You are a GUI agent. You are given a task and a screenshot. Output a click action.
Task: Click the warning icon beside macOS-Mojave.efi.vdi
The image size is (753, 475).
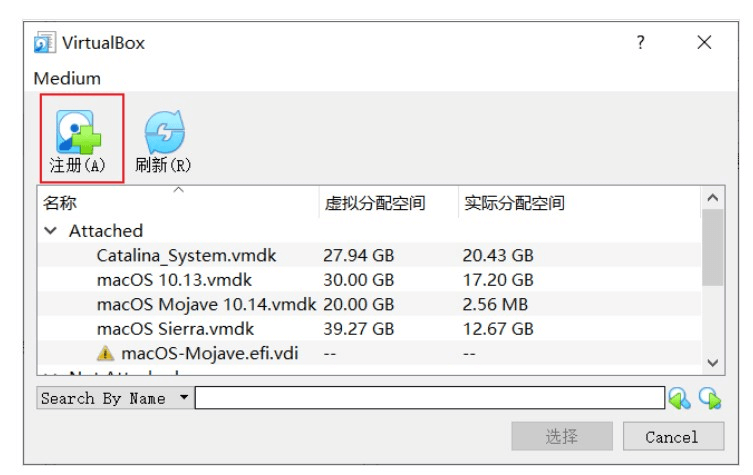tap(105, 353)
